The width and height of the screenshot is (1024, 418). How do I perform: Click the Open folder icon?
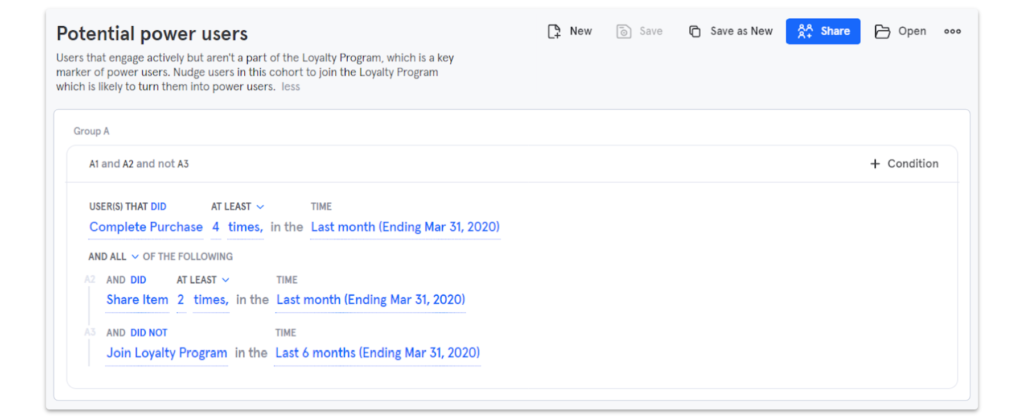coord(882,31)
